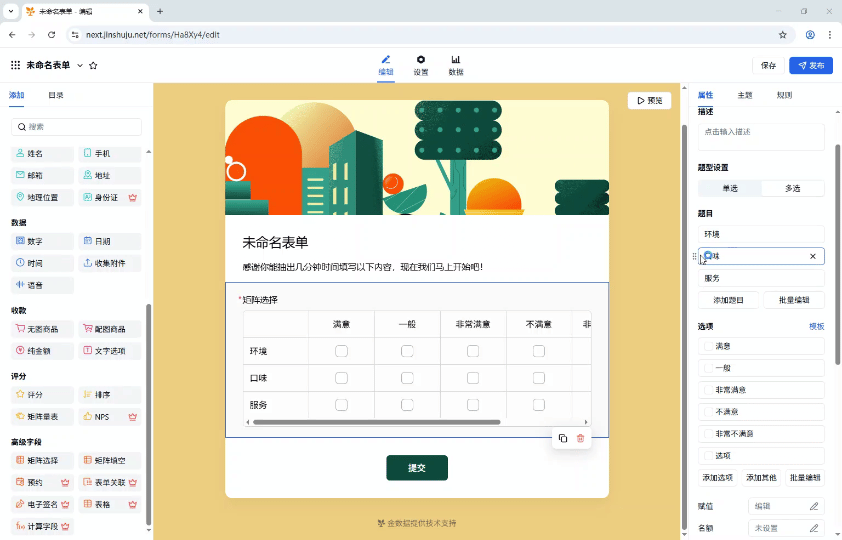Open the apps grid menu icon
The width and height of the screenshot is (842, 540).
point(15,65)
